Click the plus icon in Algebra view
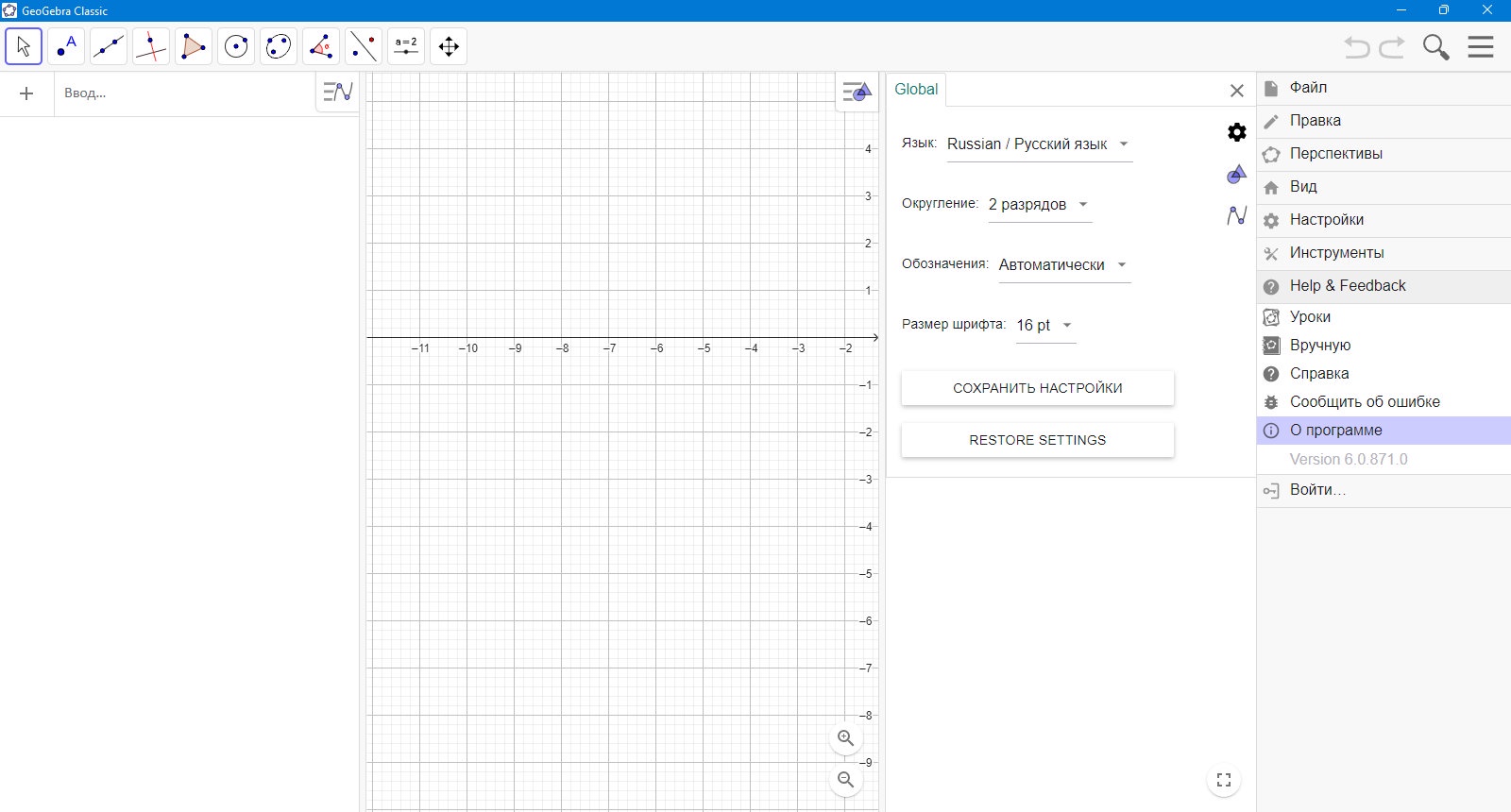The height and width of the screenshot is (812, 1511). tap(26, 93)
